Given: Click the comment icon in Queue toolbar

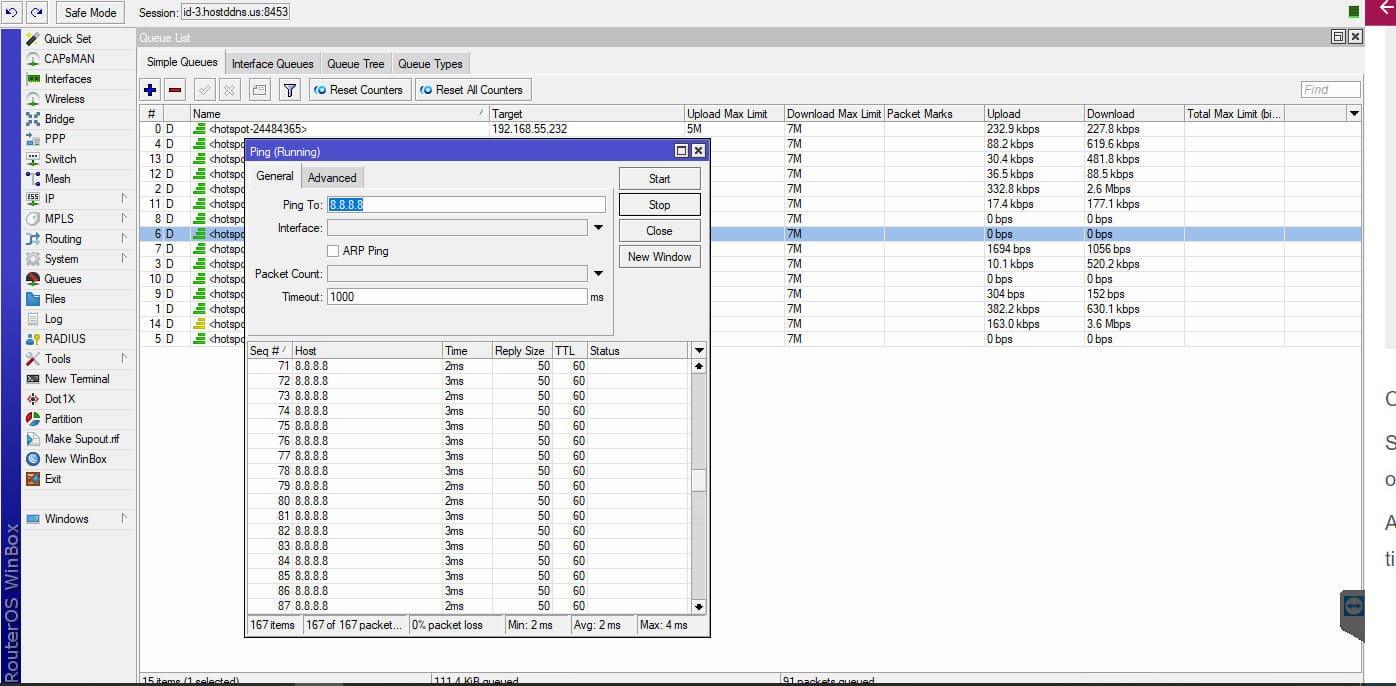Looking at the screenshot, I should point(259,90).
